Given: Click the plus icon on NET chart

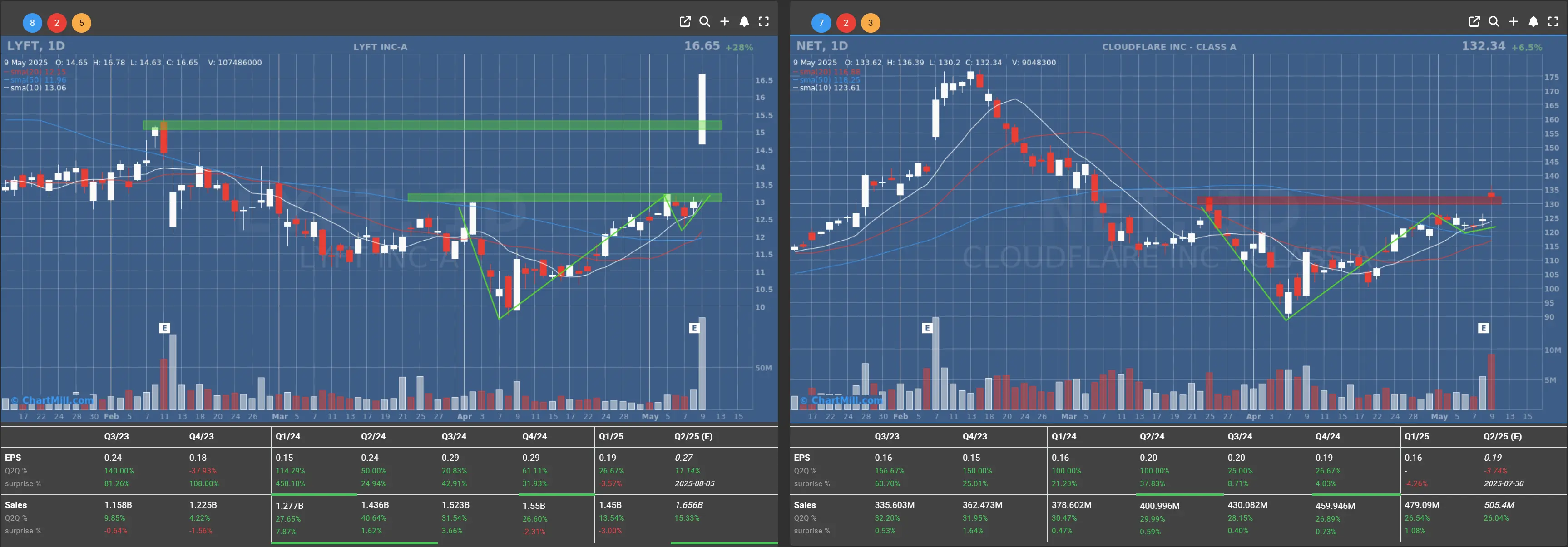Looking at the screenshot, I should pyautogui.click(x=1513, y=22).
